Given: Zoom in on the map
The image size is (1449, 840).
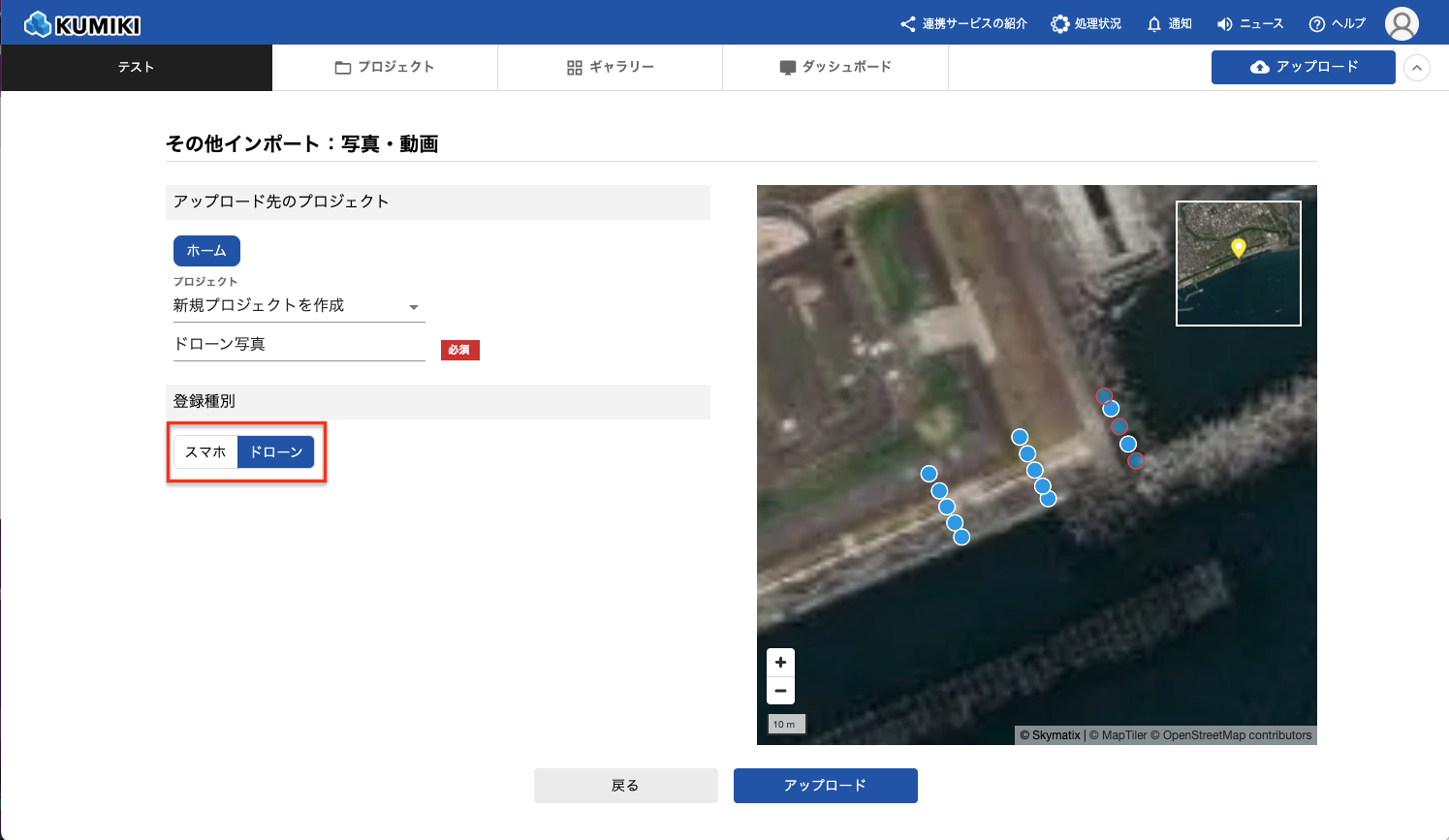Looking at the screenshot, I should [780, 663].
